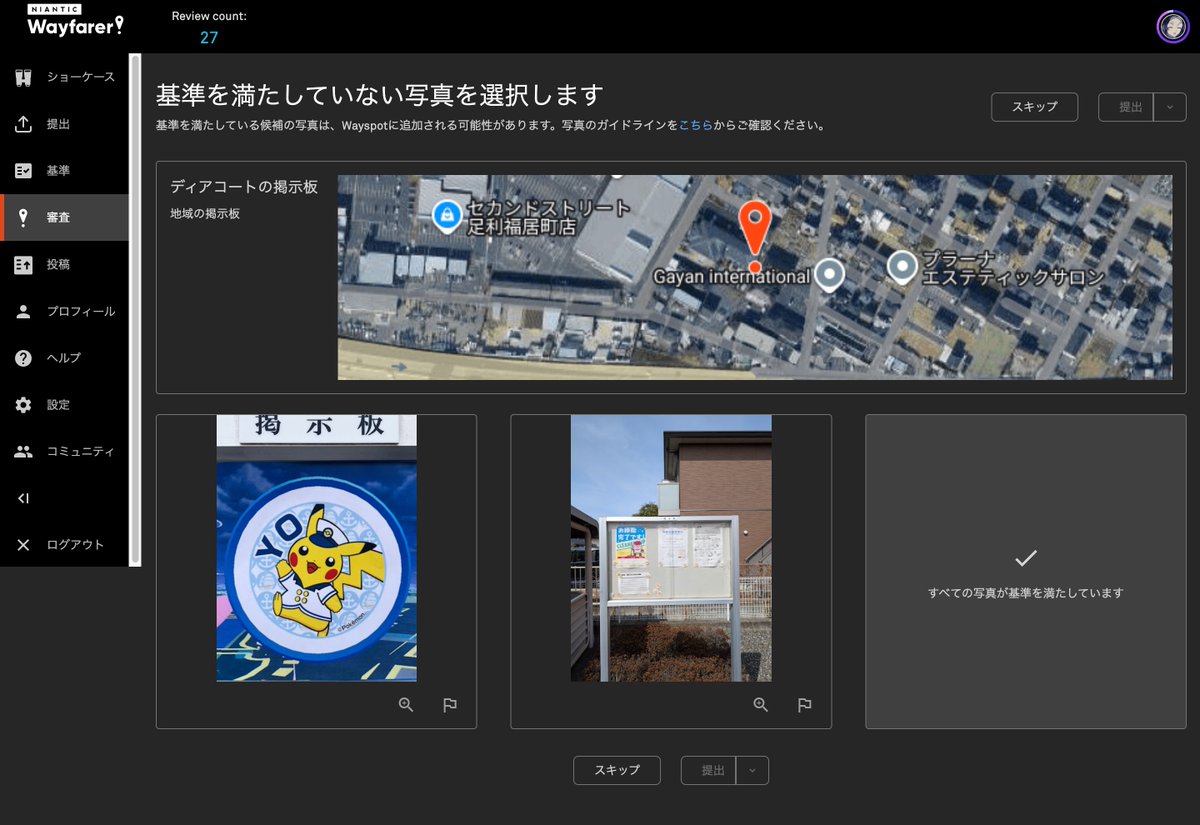The height and width of the screenshot is (825, 1200).
Task: Expand the top 提出 dropdown arrow
Action: tap(1170, 107)
